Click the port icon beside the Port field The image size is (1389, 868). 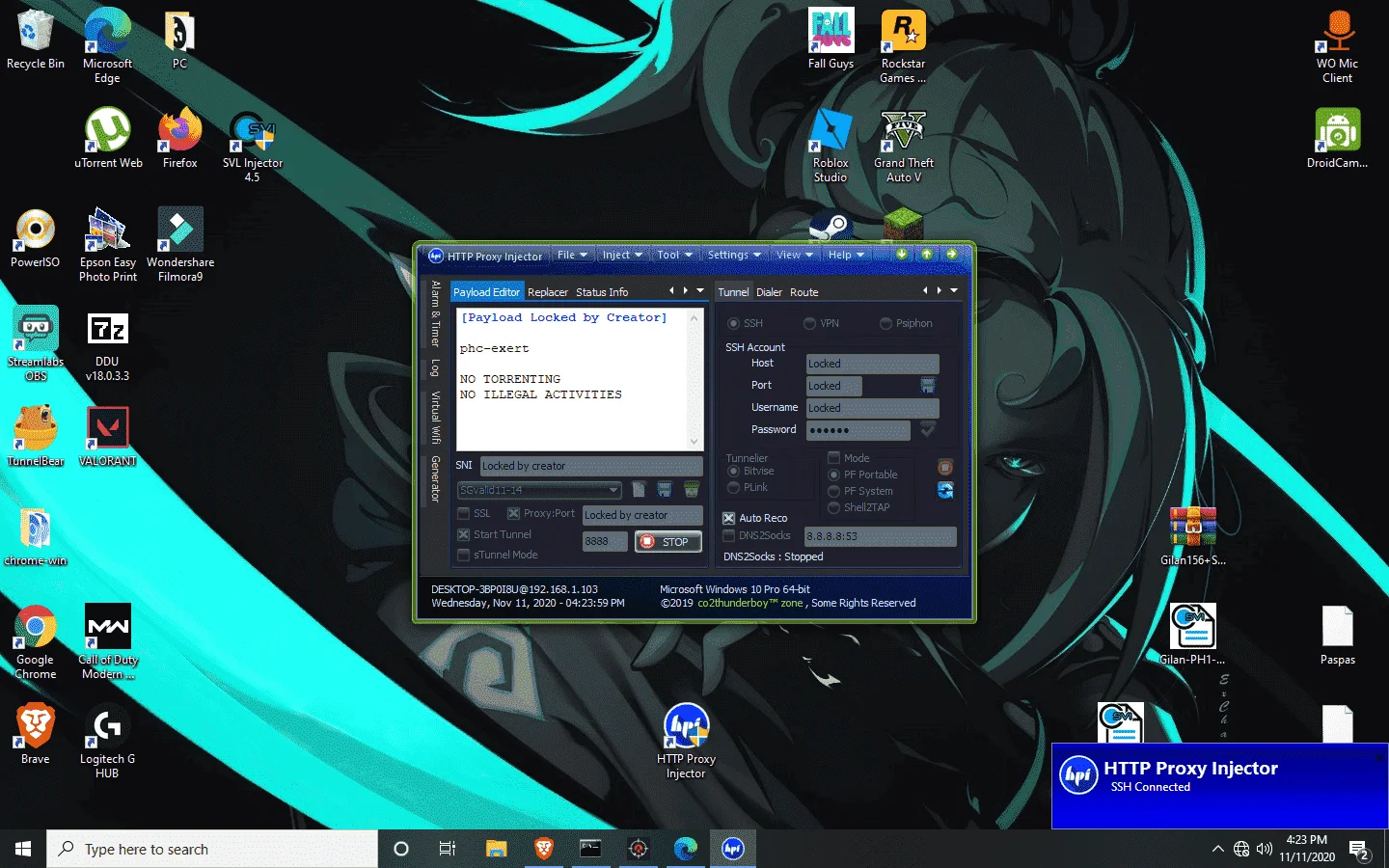928,386
